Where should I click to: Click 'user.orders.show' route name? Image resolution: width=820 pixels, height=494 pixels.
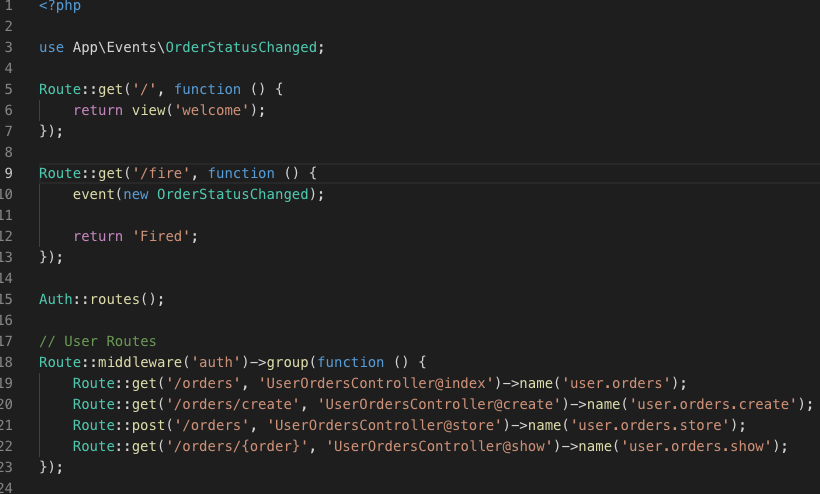coord(696,446)
